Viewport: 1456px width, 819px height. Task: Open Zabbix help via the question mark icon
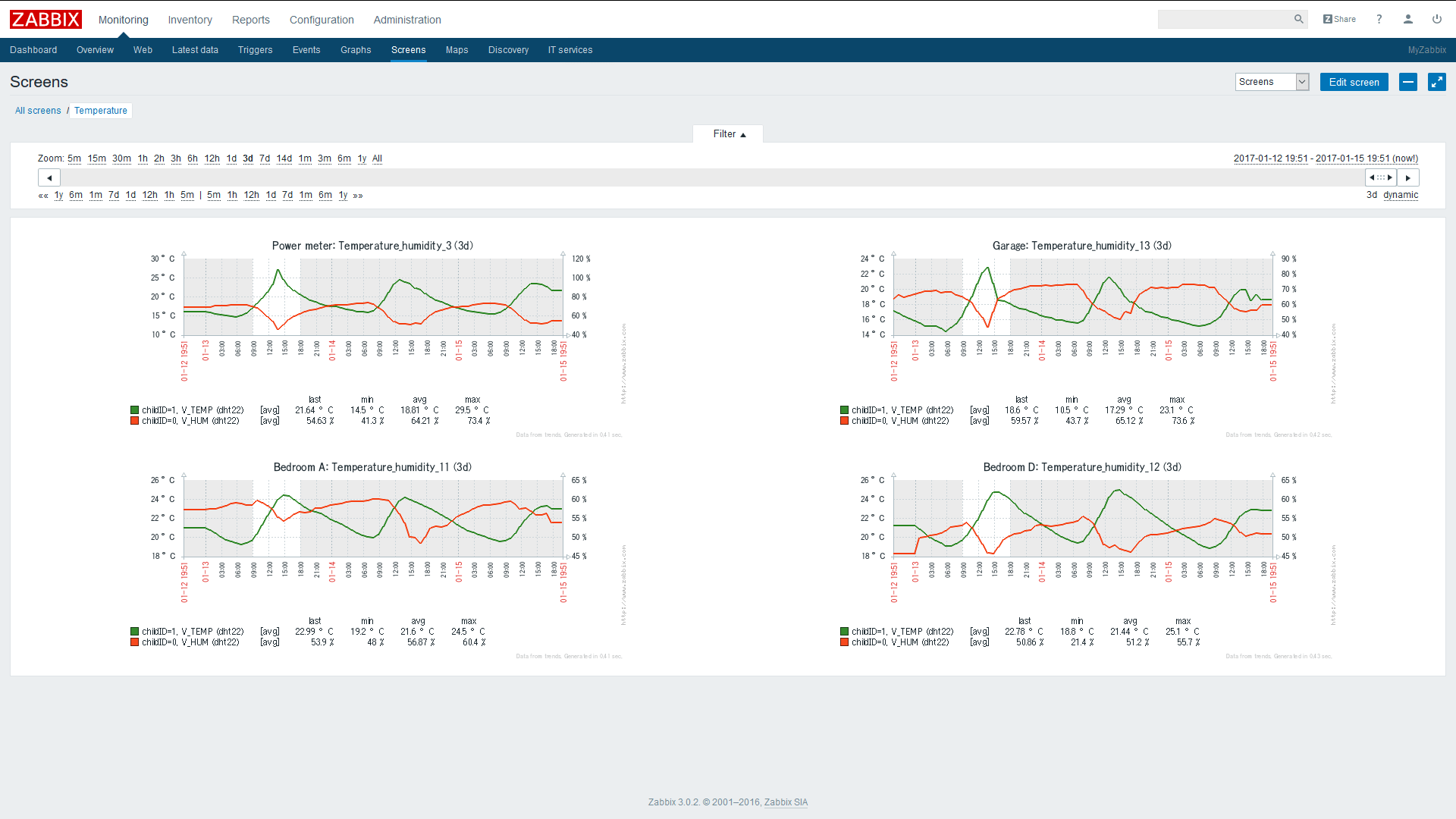pyautogui.click(x=1379, y=19)
